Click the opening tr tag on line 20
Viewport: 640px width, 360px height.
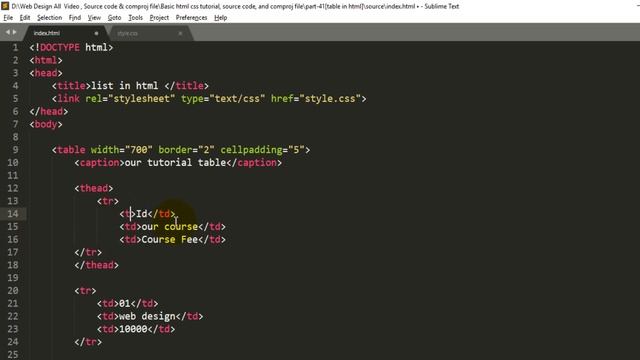(85, 290)
